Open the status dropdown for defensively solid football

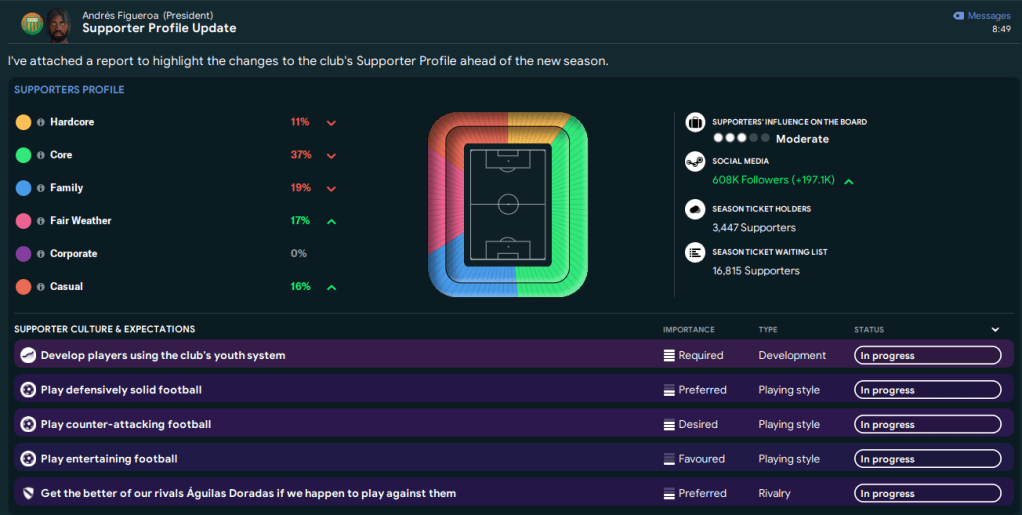click(x=927, y=390)
